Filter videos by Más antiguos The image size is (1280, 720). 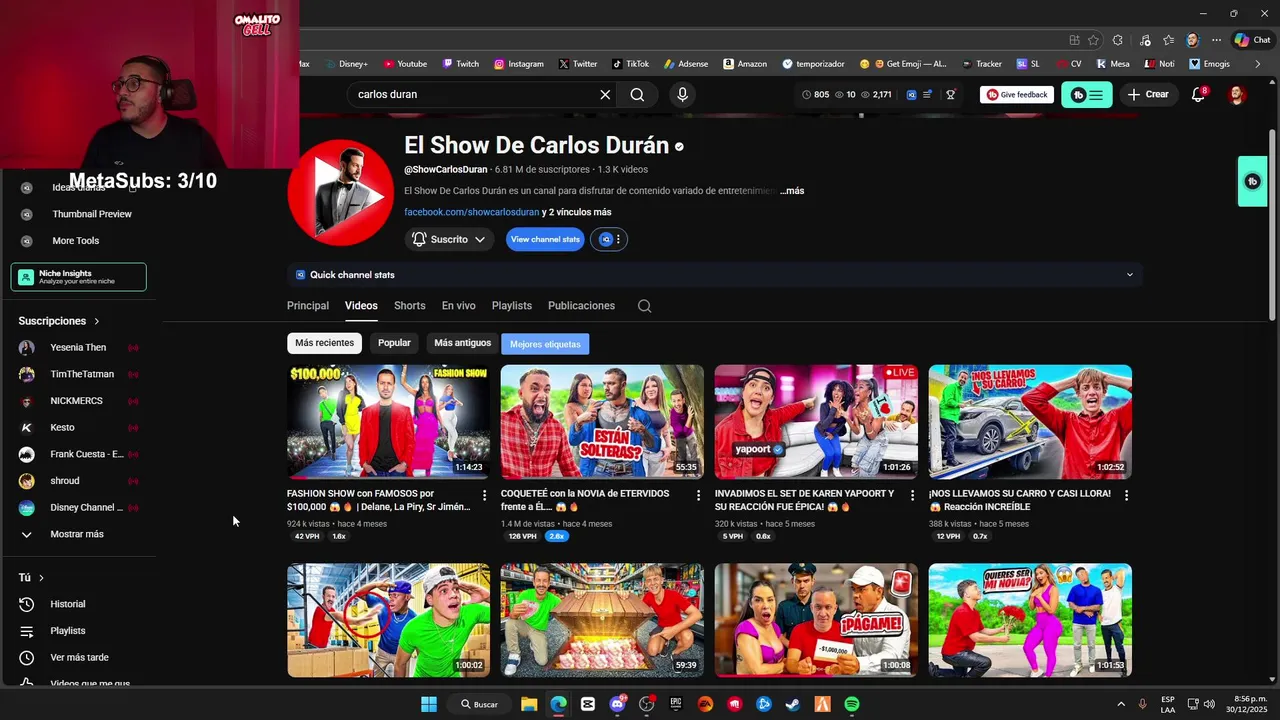tap(462, 343)
